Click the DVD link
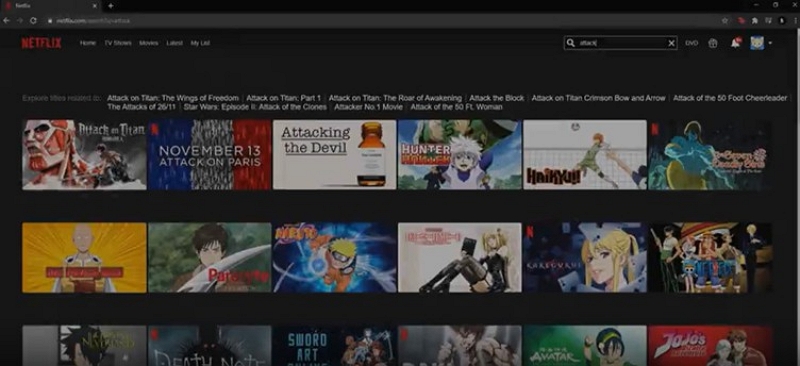The height and width of the screenshot is (366, 800). pos(691,43)
